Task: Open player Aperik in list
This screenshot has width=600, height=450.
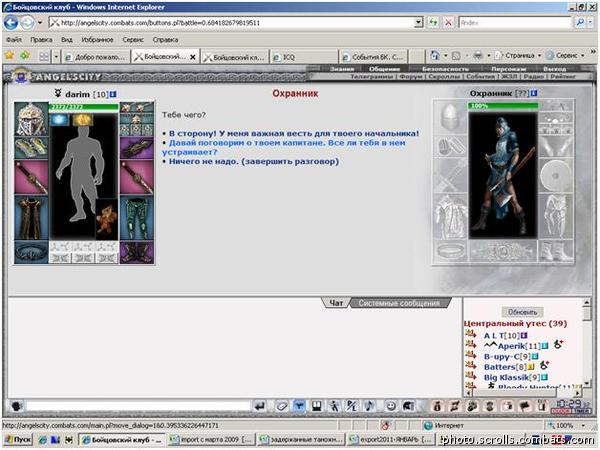Action: (x=511, y=346)
